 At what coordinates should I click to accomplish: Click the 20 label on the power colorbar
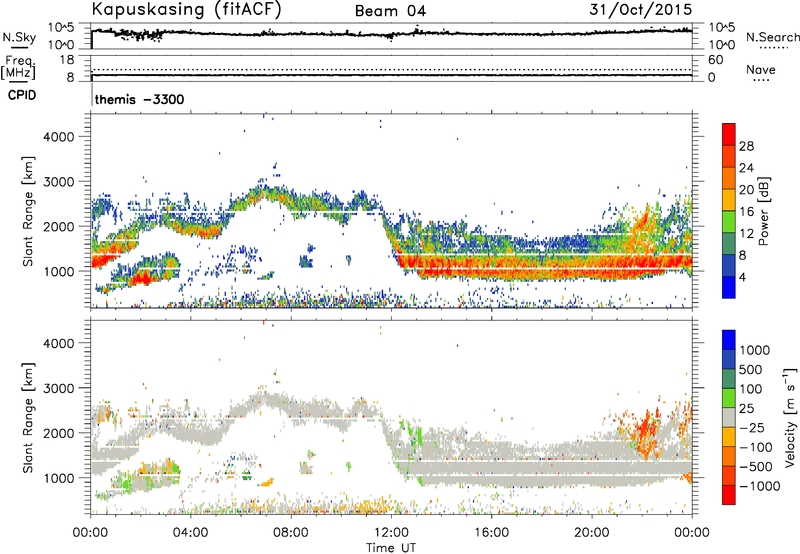coord(746,190)
